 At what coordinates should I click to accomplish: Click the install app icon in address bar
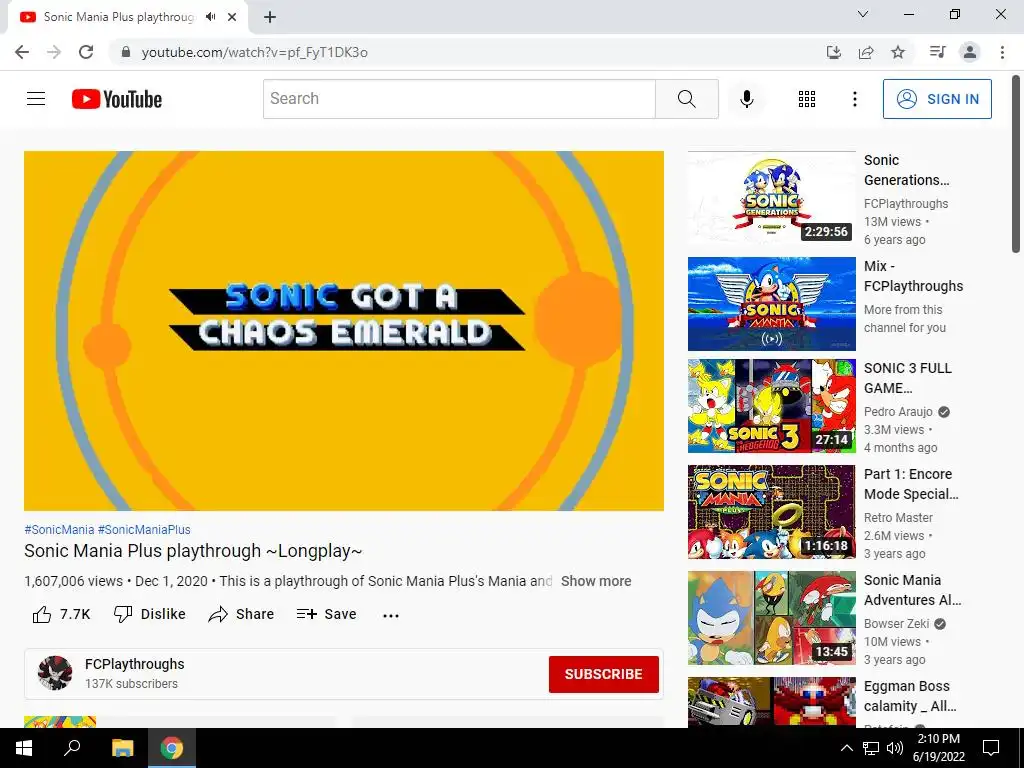[833, 52]
